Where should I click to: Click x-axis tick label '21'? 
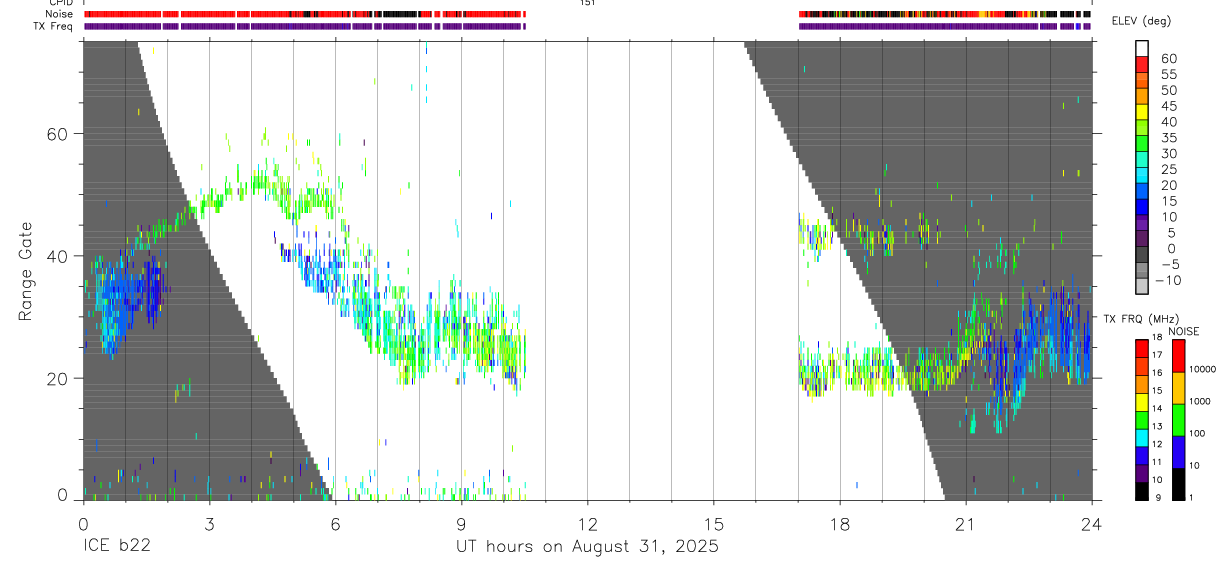click(965, 523)
